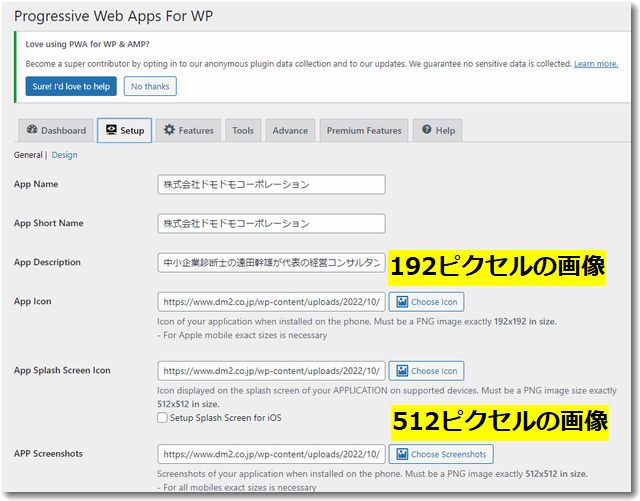Click the "Love using PWA for WP & AMP?" text
Viewport: 640px width, 501px height.
click(x=87, y=44)
